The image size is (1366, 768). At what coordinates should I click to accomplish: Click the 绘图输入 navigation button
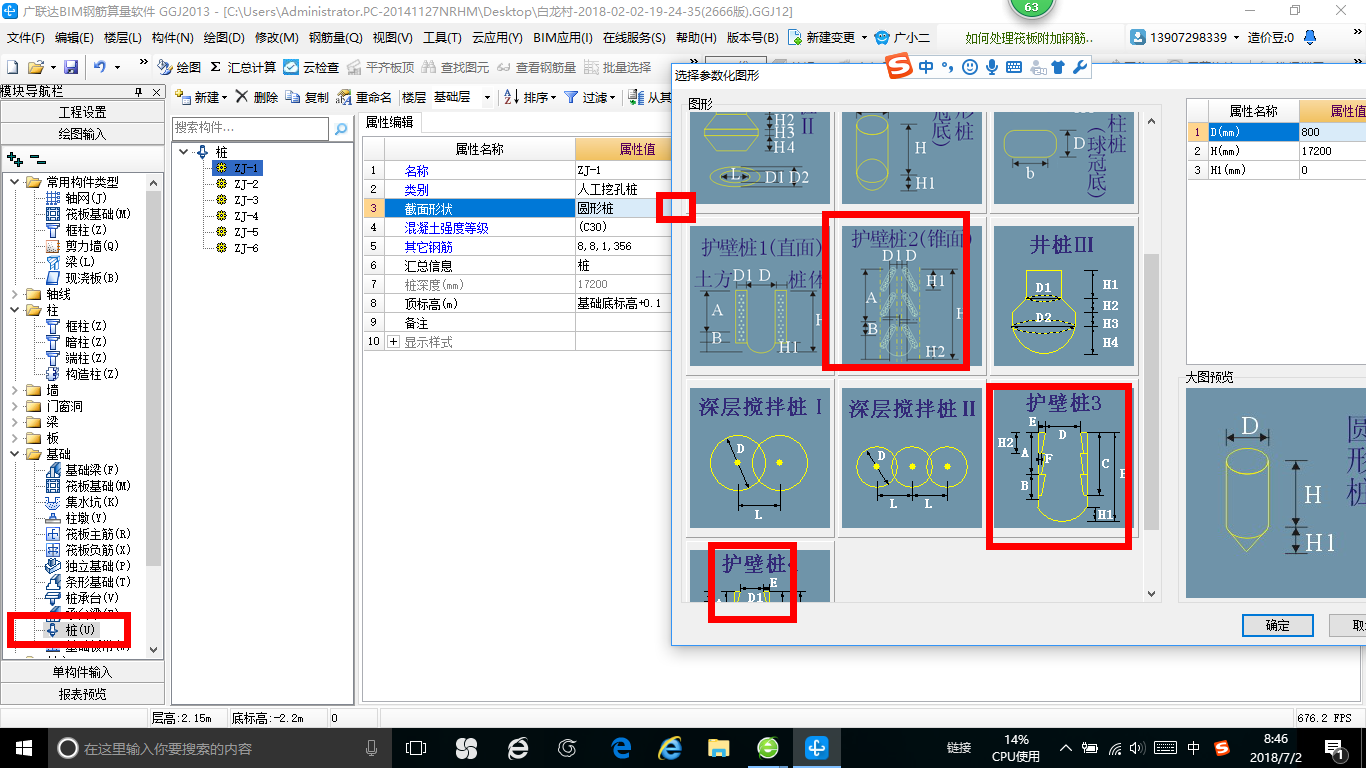pos(82,133)
